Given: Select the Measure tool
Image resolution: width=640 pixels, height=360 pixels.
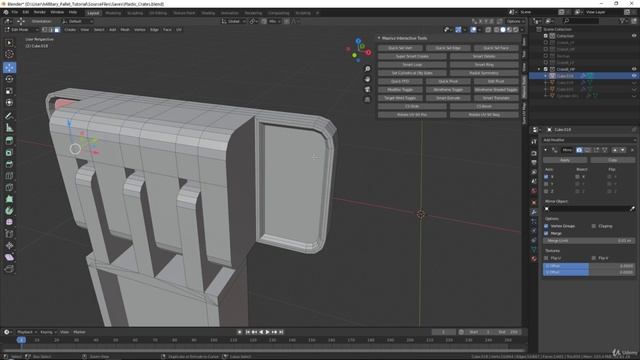Looking at the screenshot, I should click(9, 128).
